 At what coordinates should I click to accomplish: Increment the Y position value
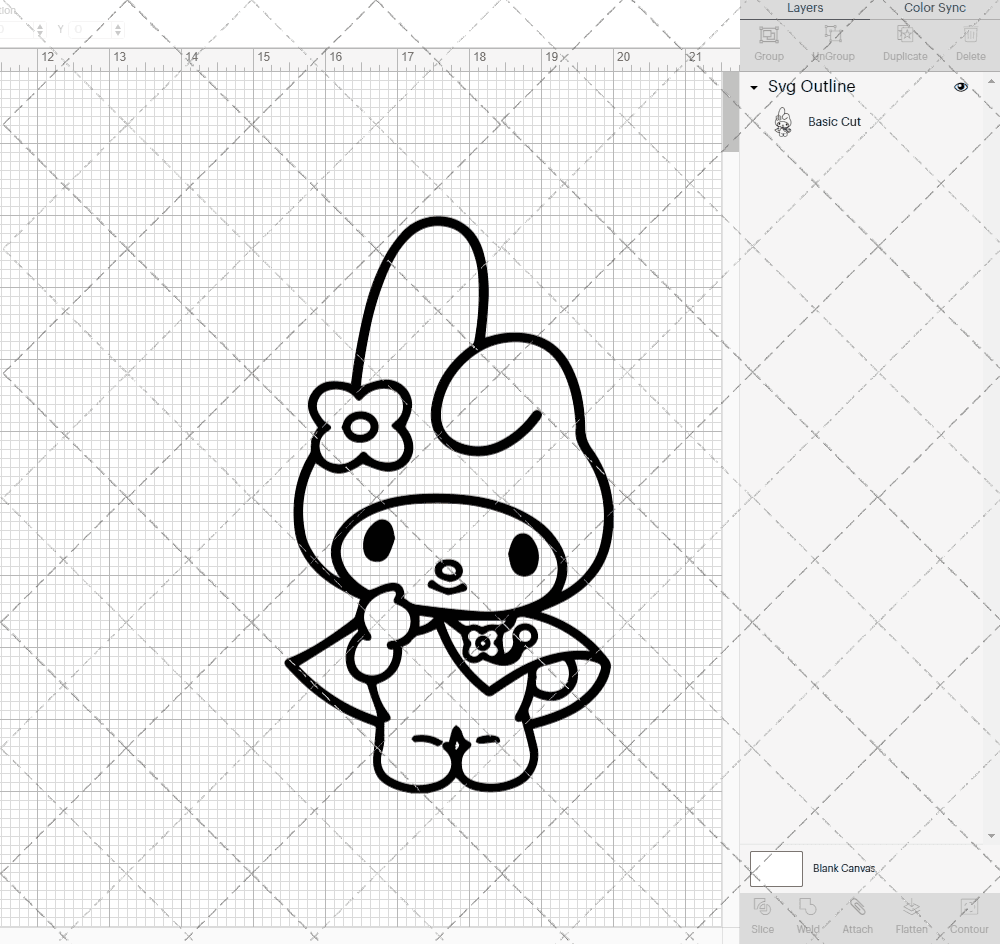[118, 24]
